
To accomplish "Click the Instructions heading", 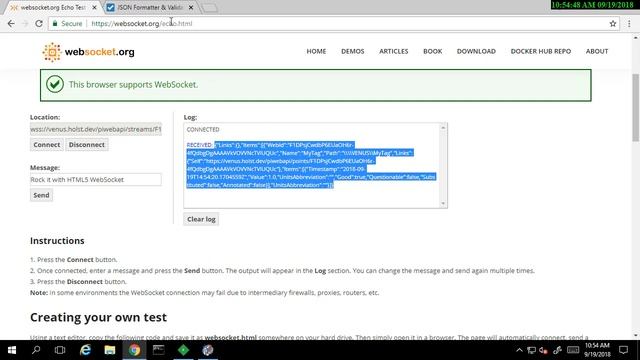I will click(57, 241).
